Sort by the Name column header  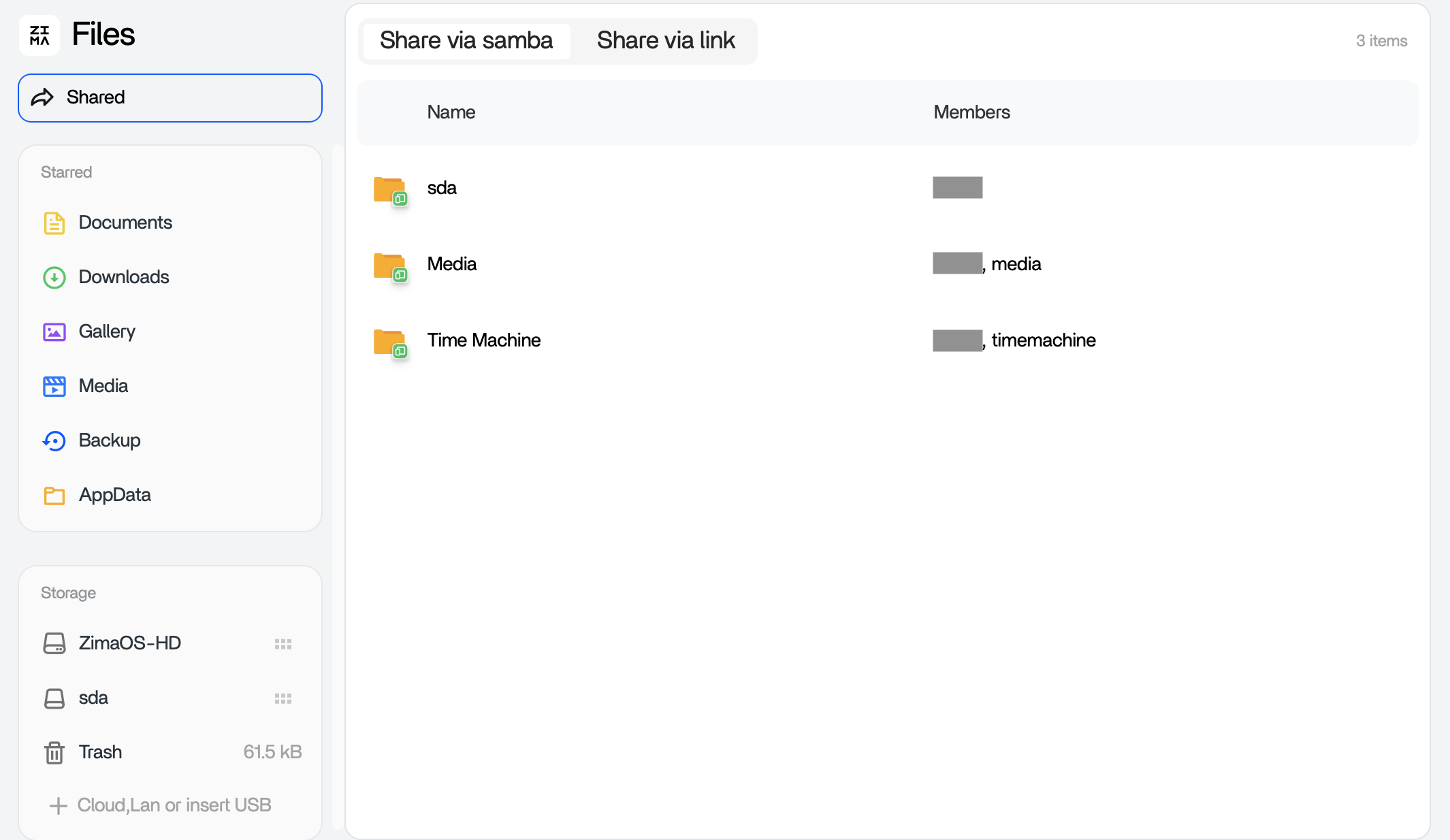(x=451, y=112)
